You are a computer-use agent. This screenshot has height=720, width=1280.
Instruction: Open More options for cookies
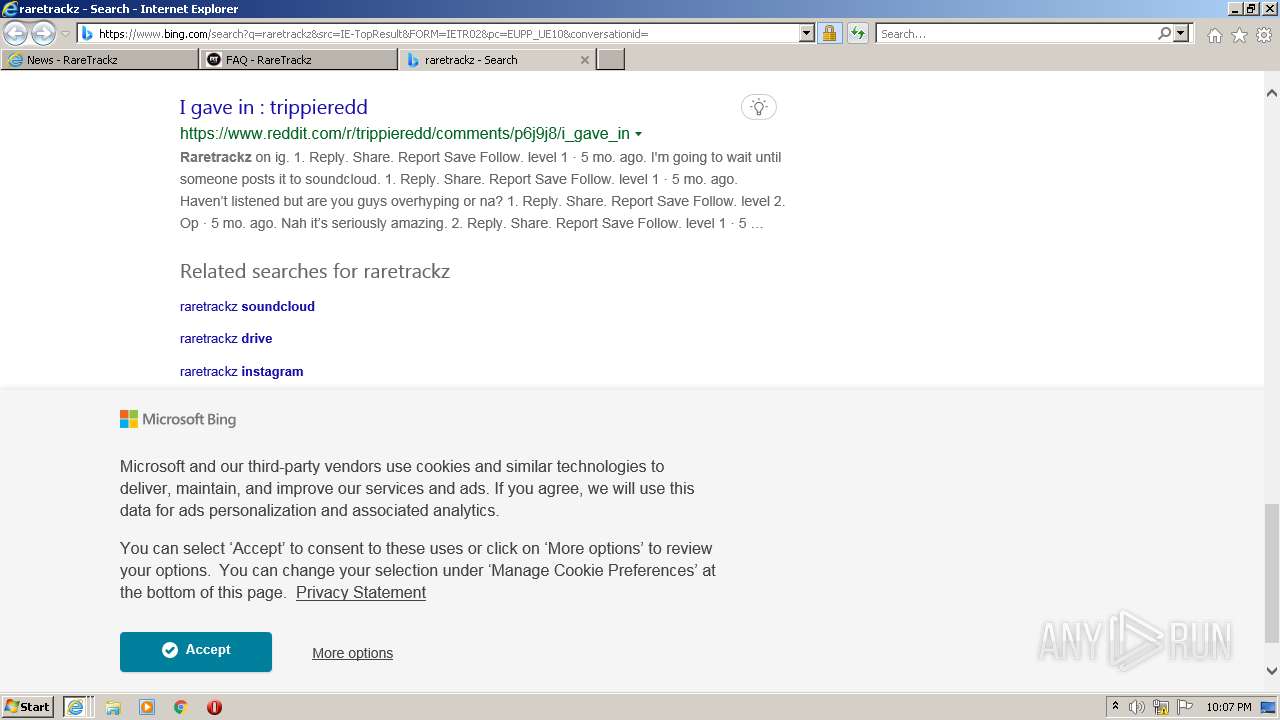[352, 653]
